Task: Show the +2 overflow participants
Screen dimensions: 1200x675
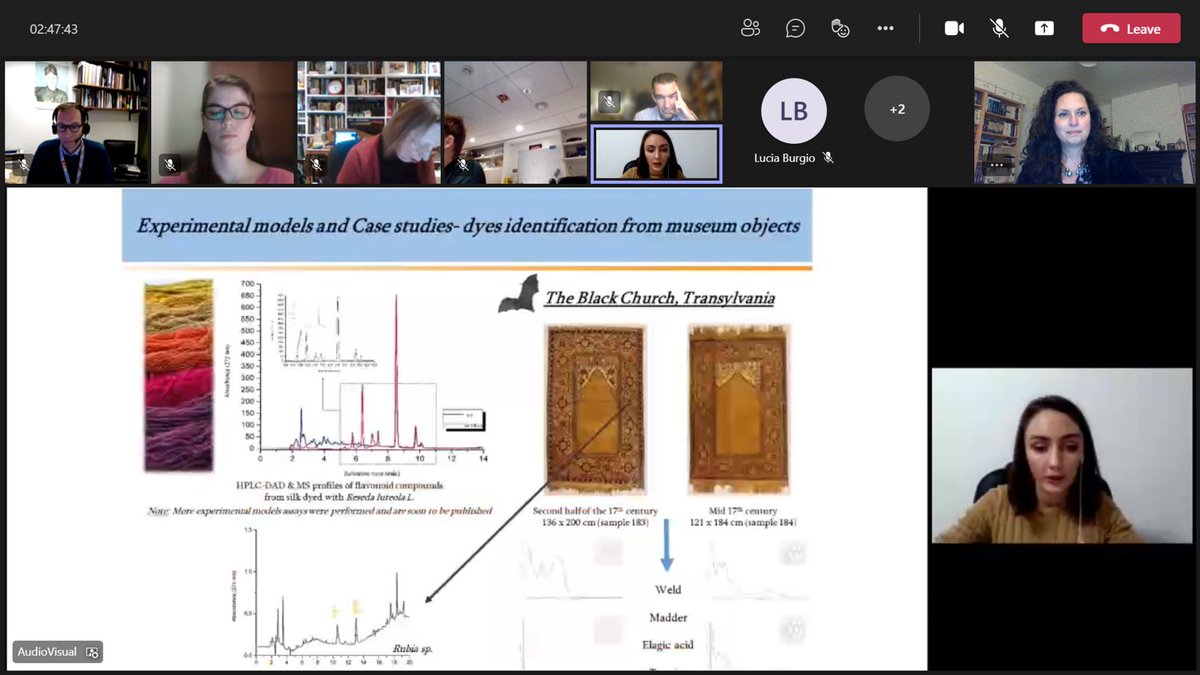Action: click(897, 109)
